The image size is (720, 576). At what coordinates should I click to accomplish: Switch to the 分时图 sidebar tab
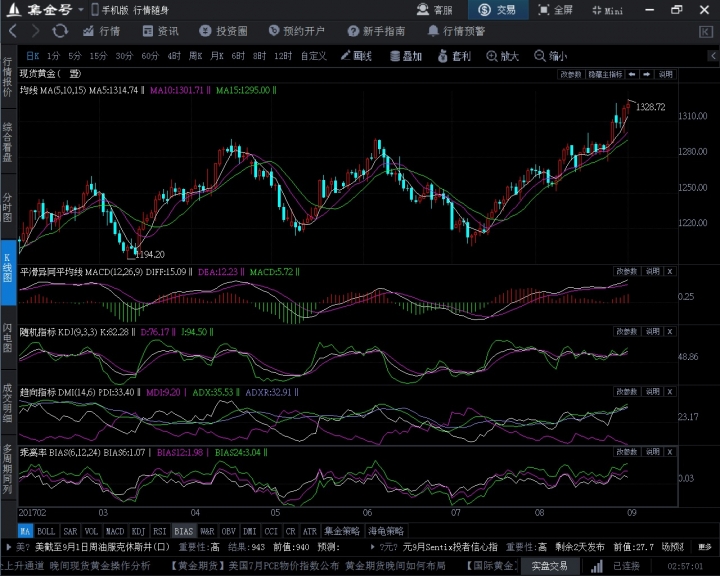[8, 206]
